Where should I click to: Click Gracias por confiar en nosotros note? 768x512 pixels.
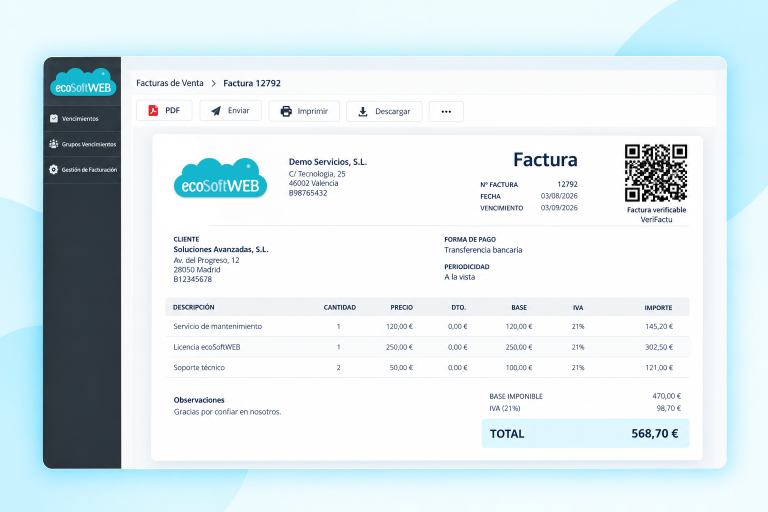click(227, 412)
